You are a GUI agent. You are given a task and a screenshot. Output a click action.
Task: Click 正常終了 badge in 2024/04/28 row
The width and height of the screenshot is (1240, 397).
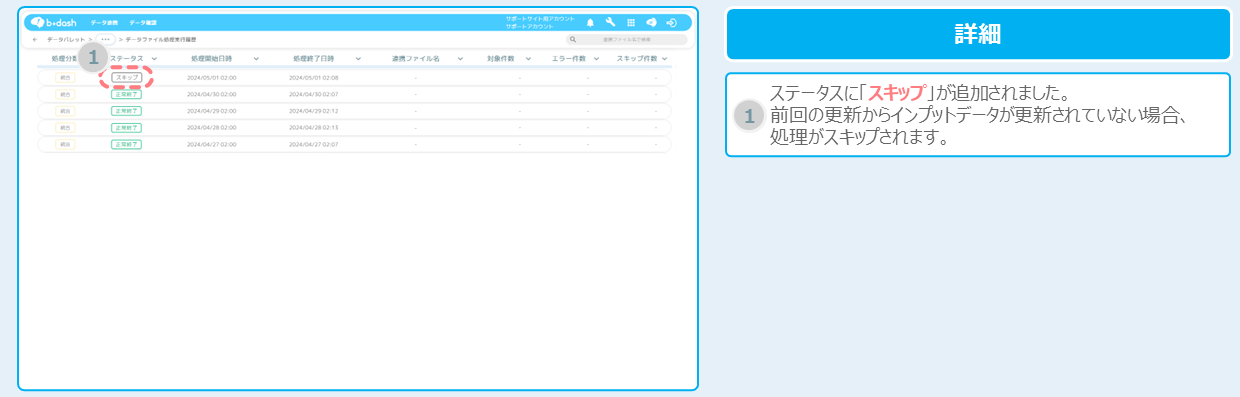click(126, 128)
